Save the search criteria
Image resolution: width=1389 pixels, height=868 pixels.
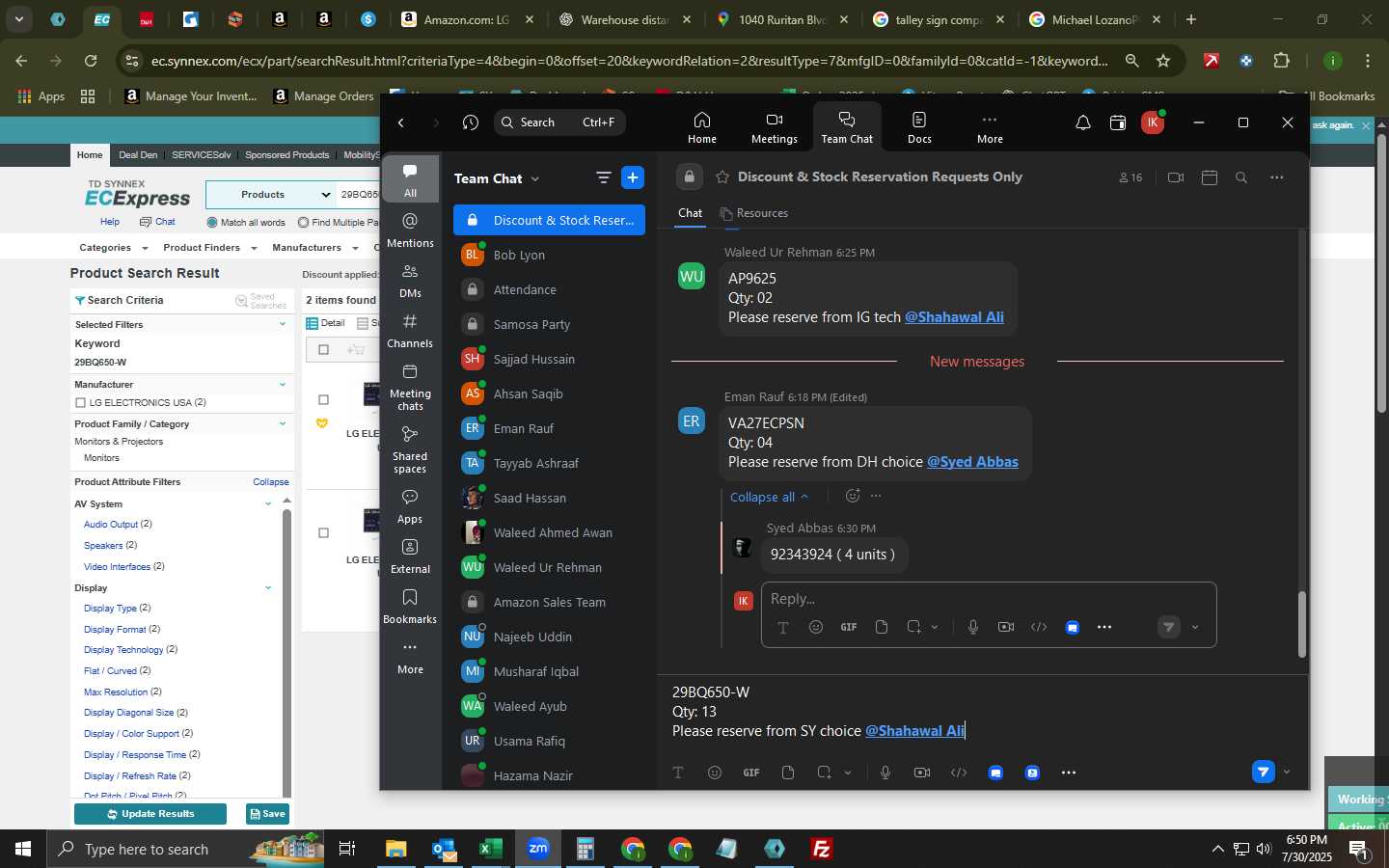(x=267, y=814)
